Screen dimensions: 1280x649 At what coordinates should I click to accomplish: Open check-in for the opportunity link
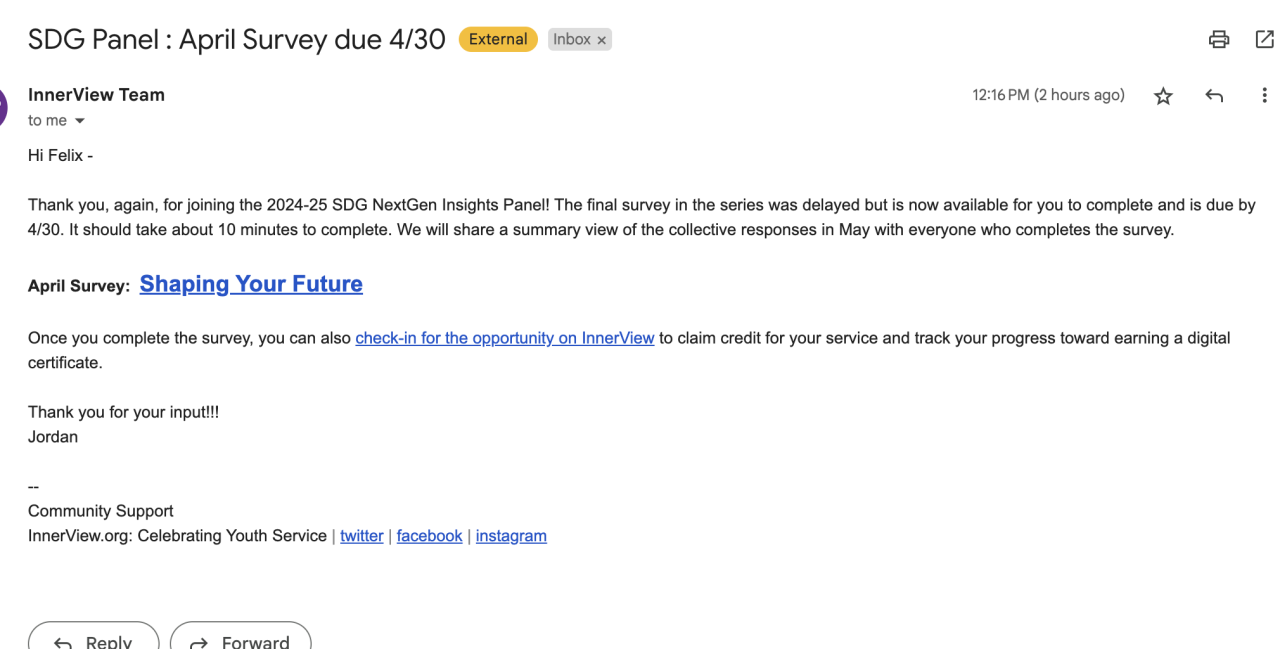(x=505, y=338)
